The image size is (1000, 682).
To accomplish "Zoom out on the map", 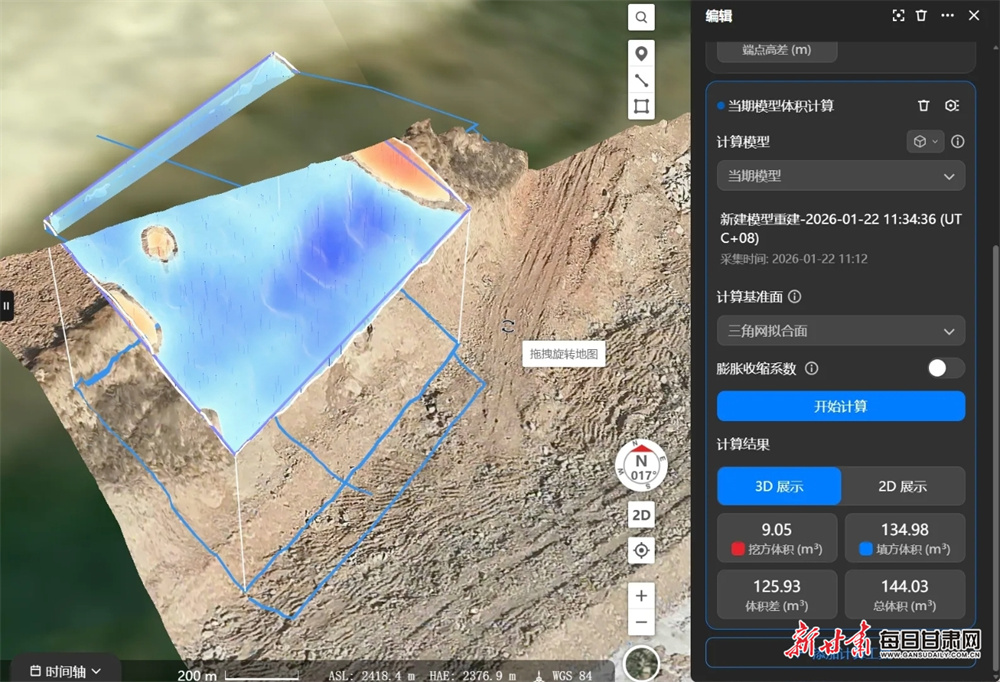I will coord(641,624).
